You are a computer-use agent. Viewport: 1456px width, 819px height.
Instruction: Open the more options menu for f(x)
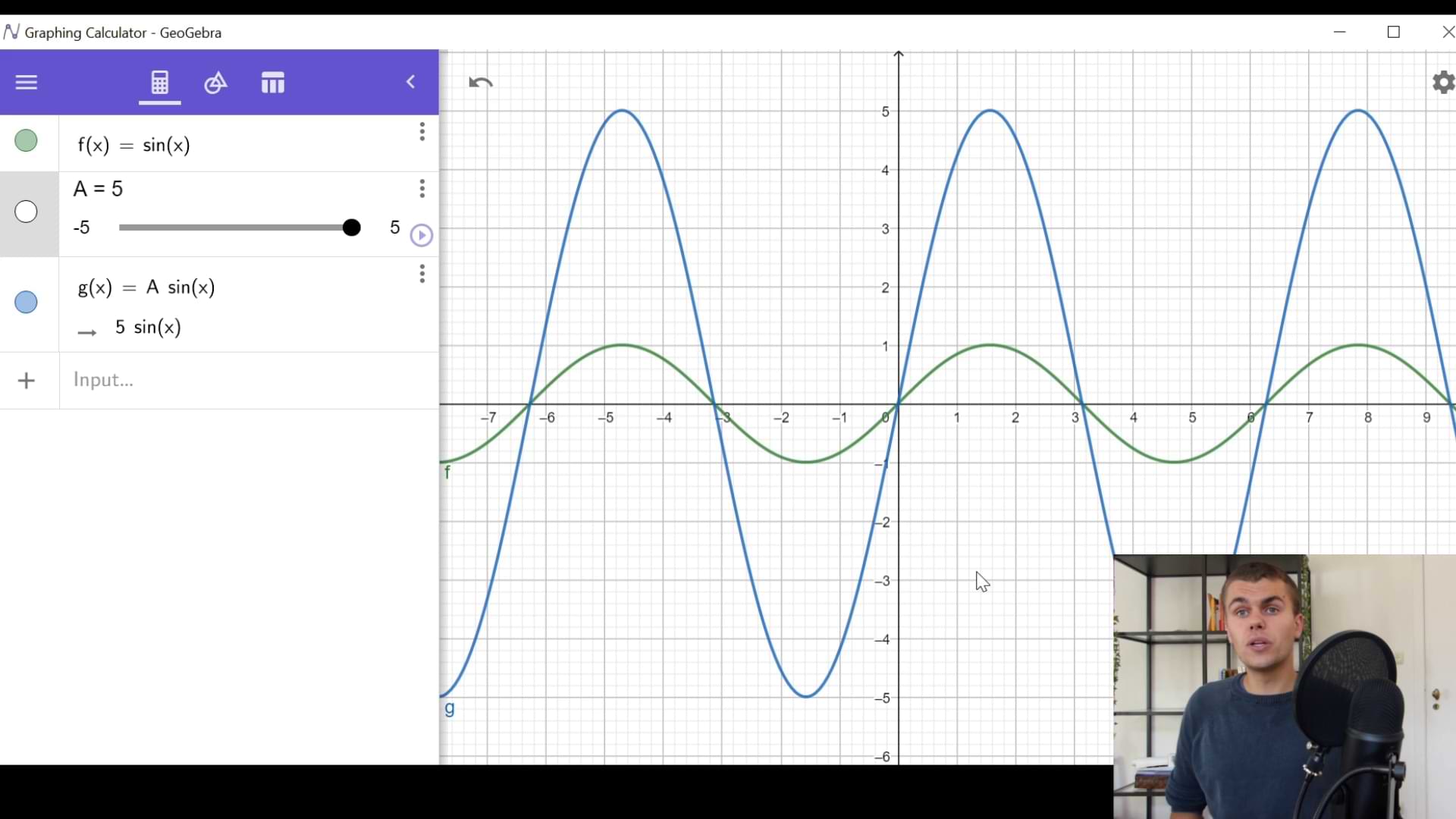422,132
